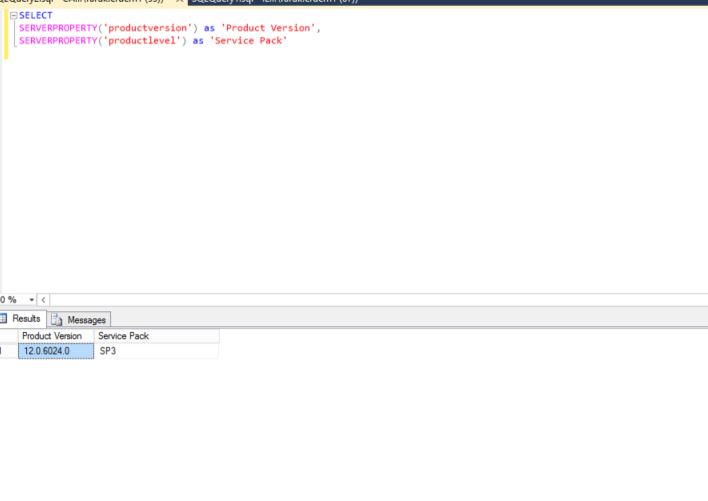
Task: Open the editor zoom percentage dropdown
Action: [31, 300]
